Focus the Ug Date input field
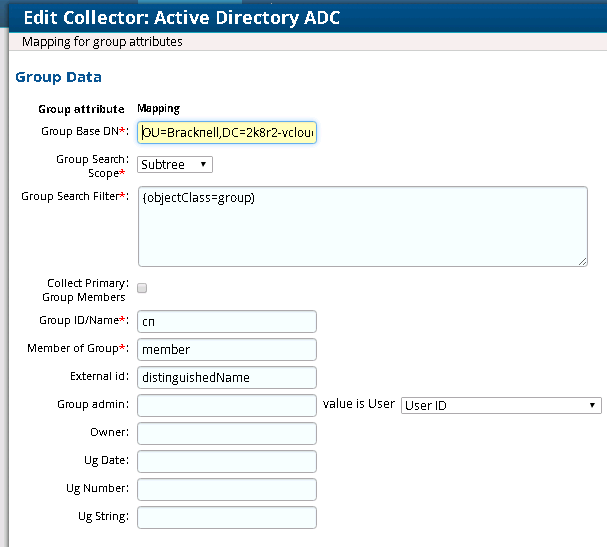The width and height of the screenshot is (607, 549). coord(227,461)
